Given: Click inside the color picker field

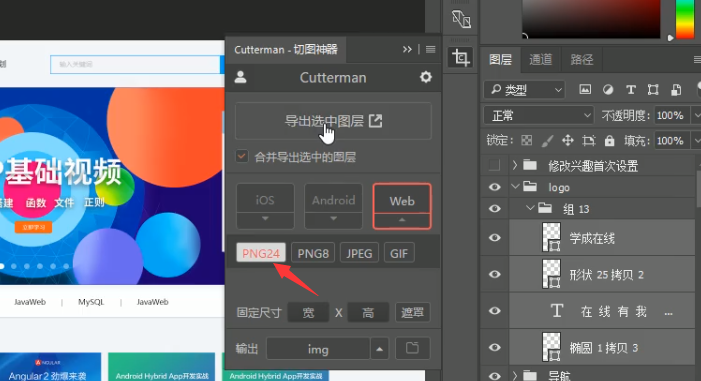Looking at the screenshot, I should click(591, 19).
